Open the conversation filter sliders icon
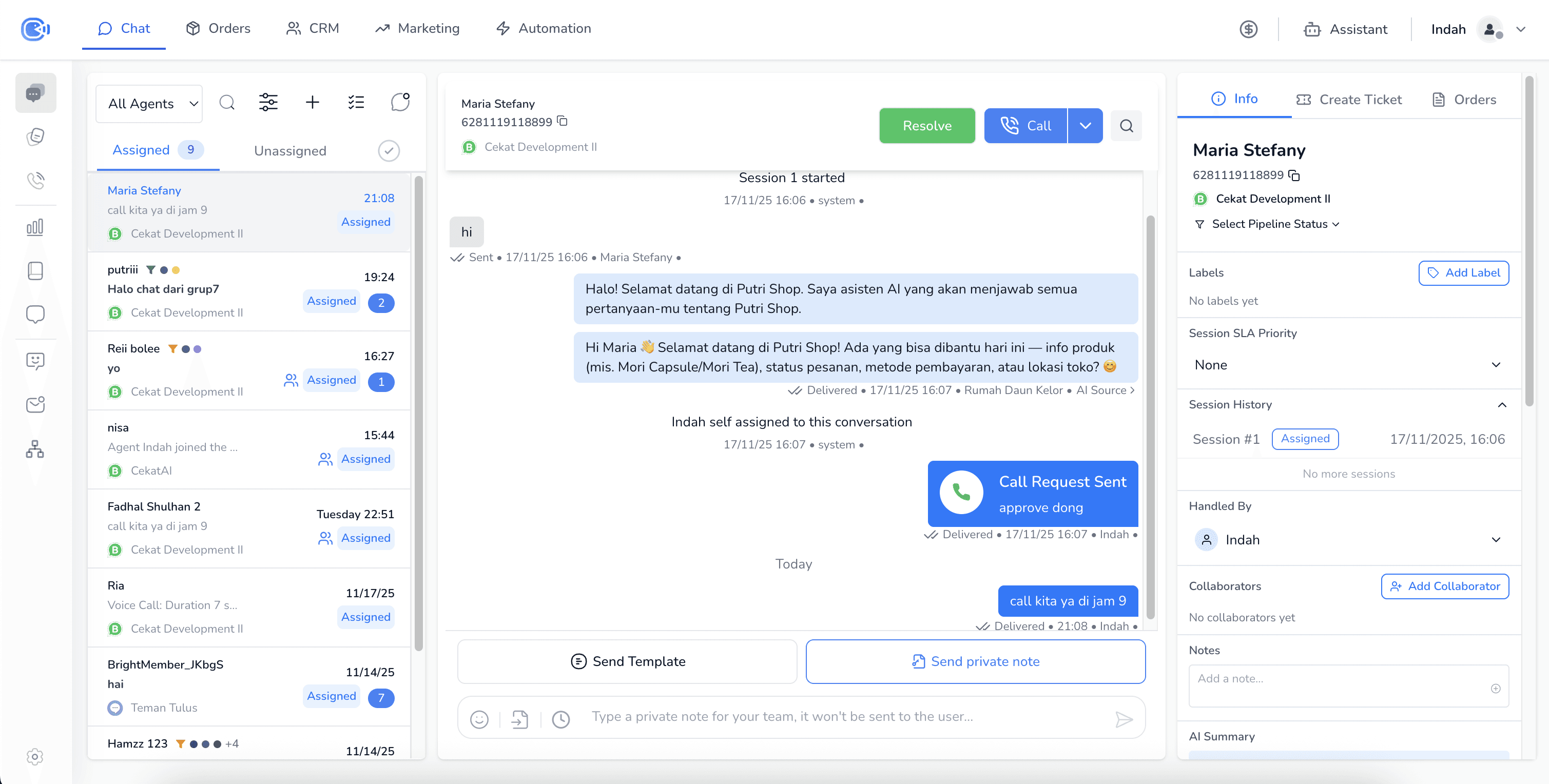1549x784 pixels. click(x=268, y=103)
